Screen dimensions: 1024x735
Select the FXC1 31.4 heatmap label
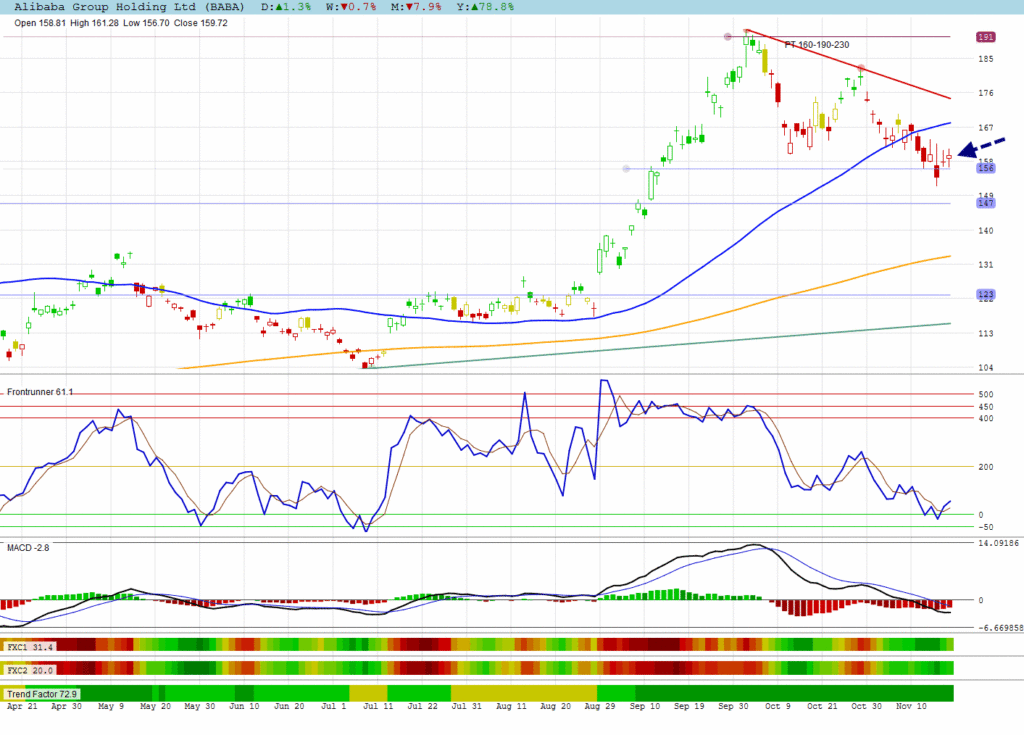(30, 646)
